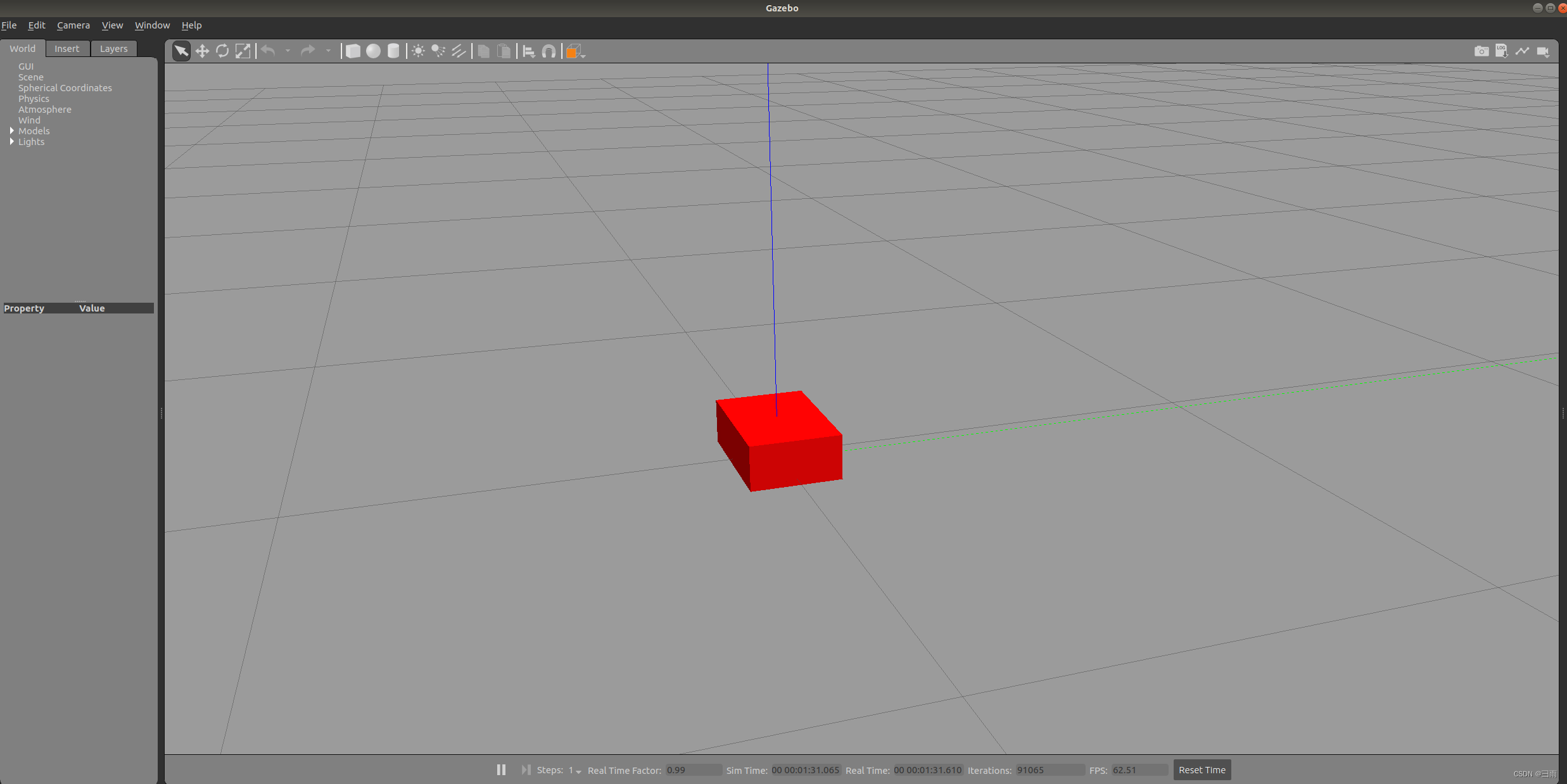
Task: Click the snap-to-grid icon in toolbar
Action: click(548, 51)
